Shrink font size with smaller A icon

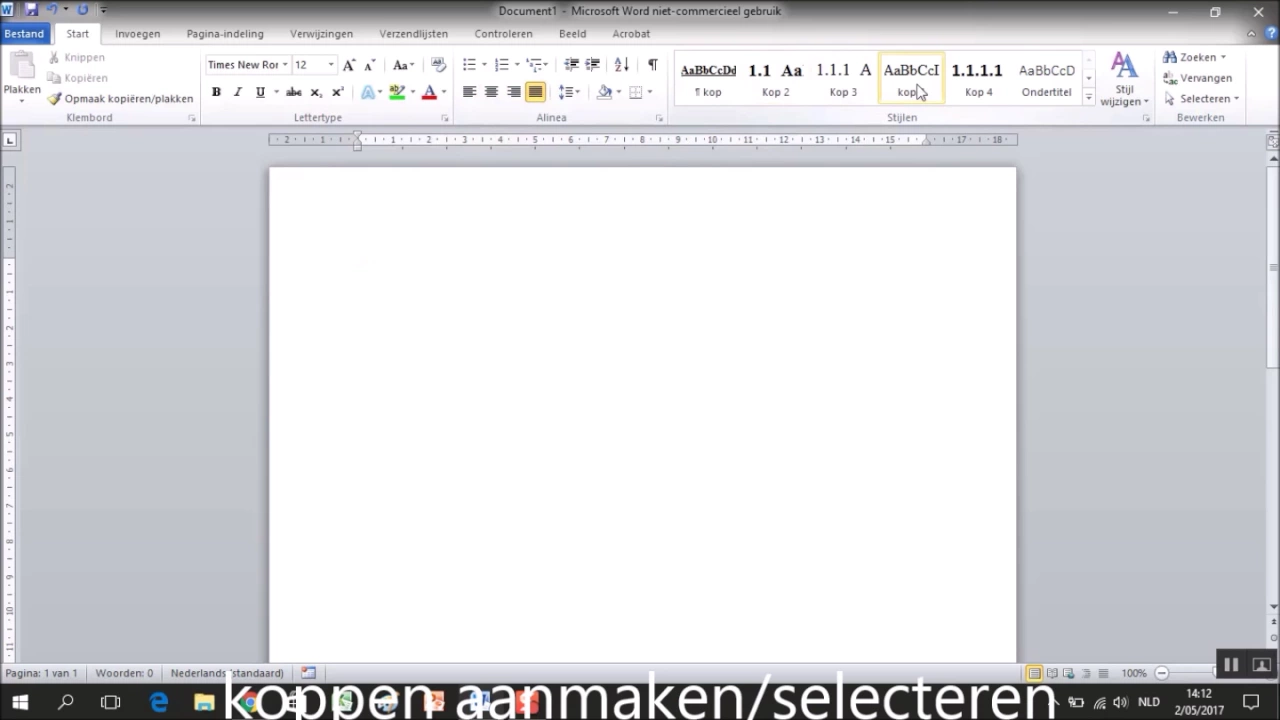tap(369, 65)
